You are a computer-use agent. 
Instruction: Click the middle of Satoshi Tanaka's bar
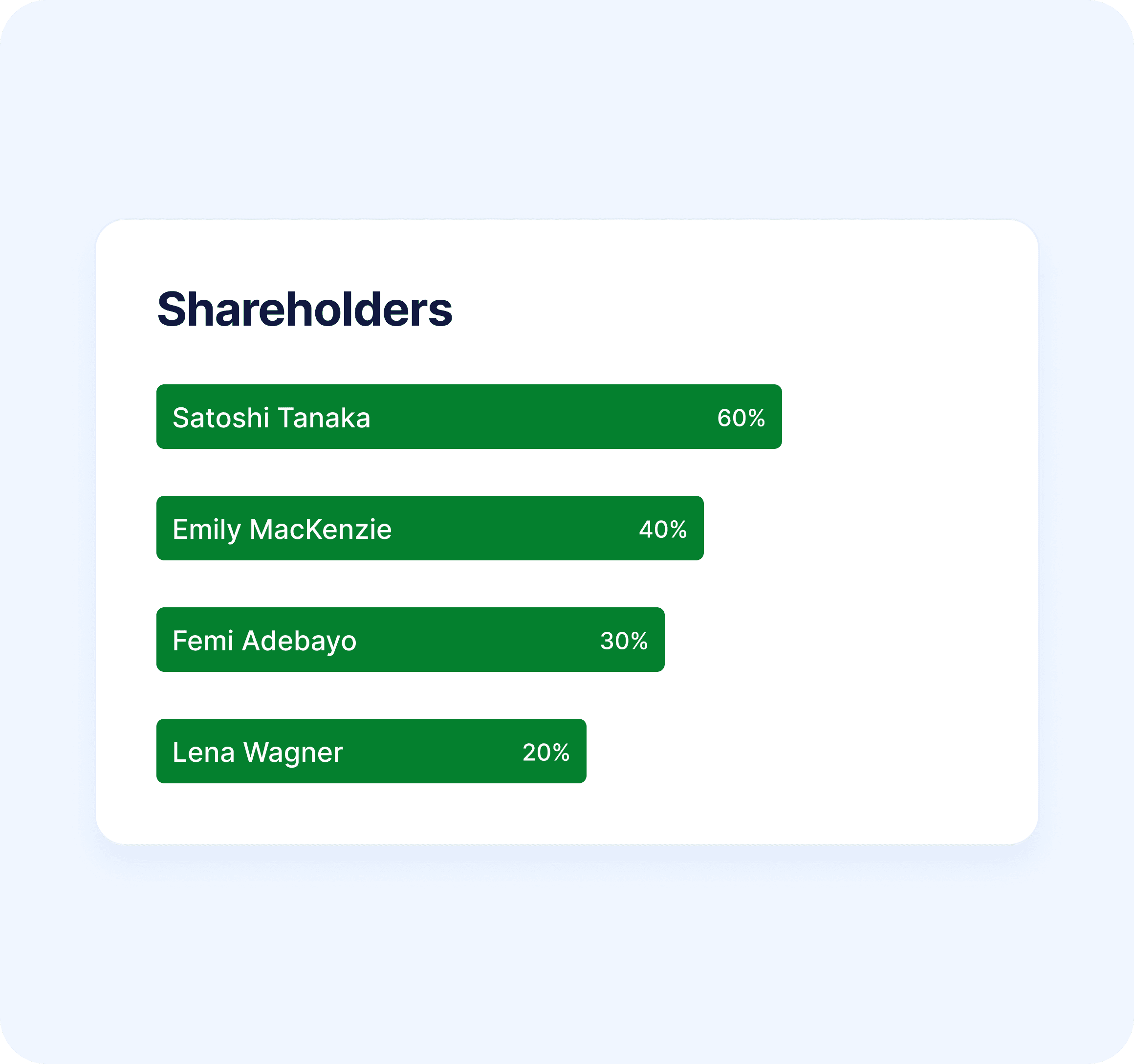469,417
